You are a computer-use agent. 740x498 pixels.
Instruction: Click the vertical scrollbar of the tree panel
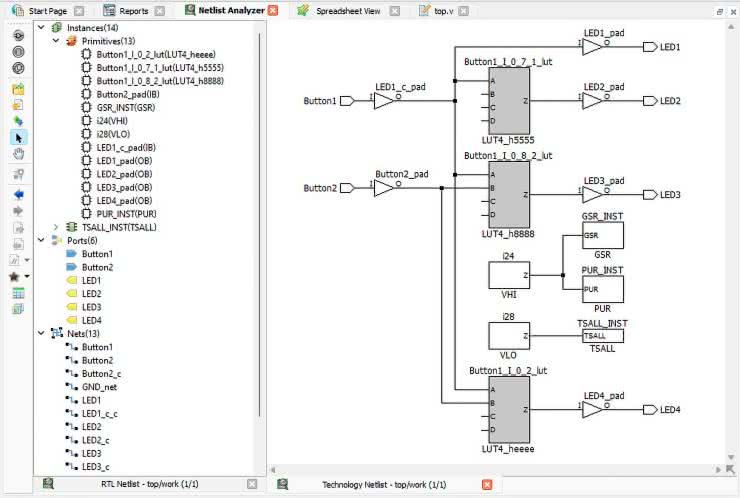[x=261, y=200]
